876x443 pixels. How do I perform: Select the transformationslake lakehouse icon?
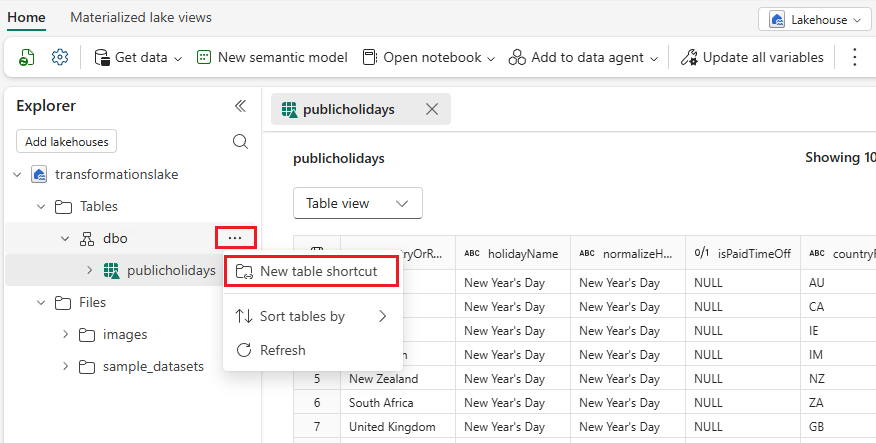click(39, 175)
